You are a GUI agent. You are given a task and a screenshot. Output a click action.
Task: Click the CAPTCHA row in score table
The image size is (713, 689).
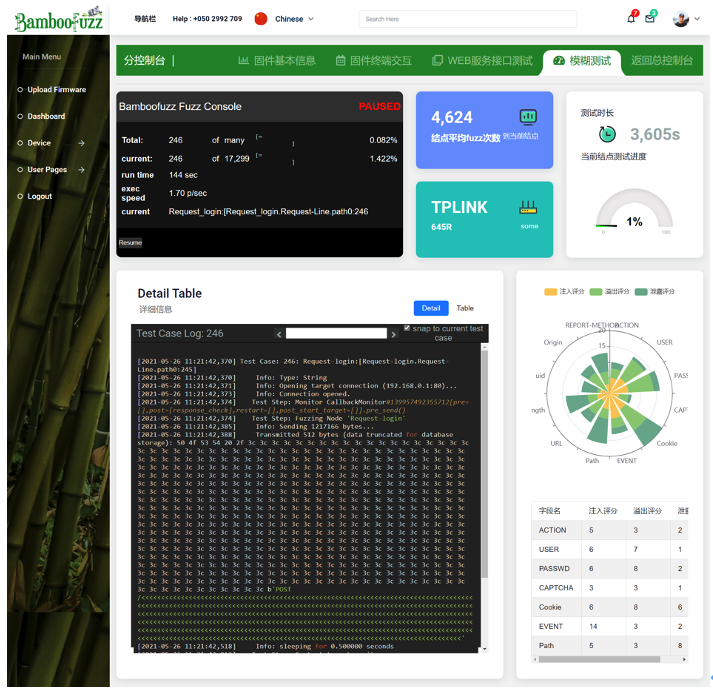[x=609, y=588]
